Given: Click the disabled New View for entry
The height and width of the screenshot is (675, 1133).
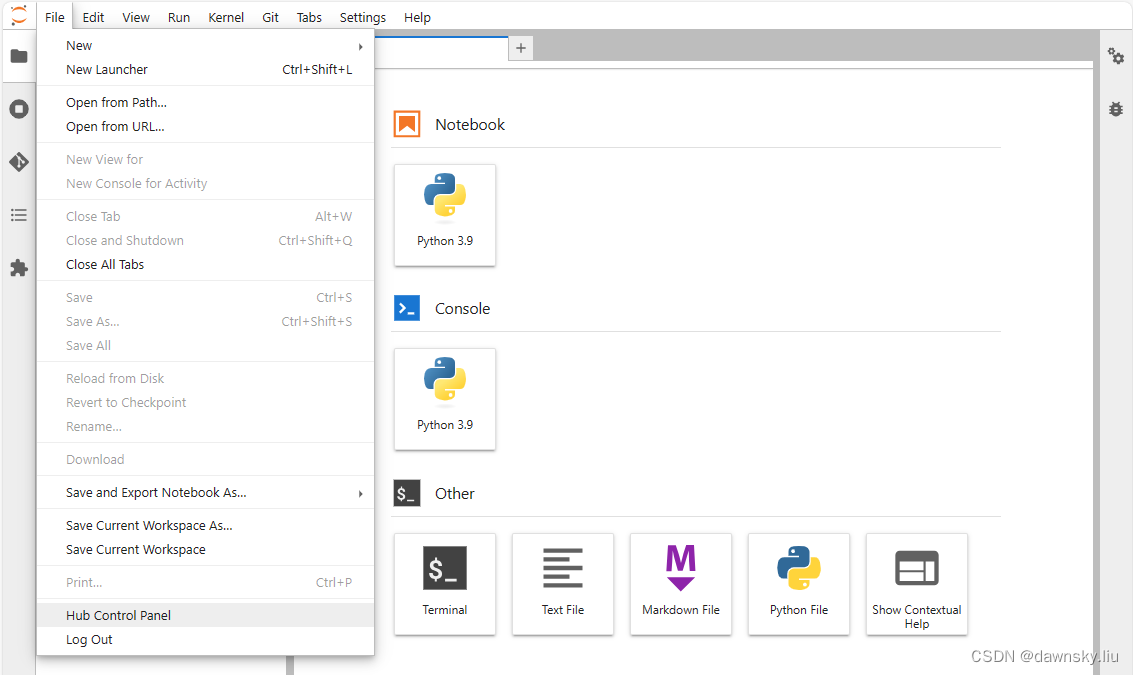Looking at the screenshot, I should (205, 160).
